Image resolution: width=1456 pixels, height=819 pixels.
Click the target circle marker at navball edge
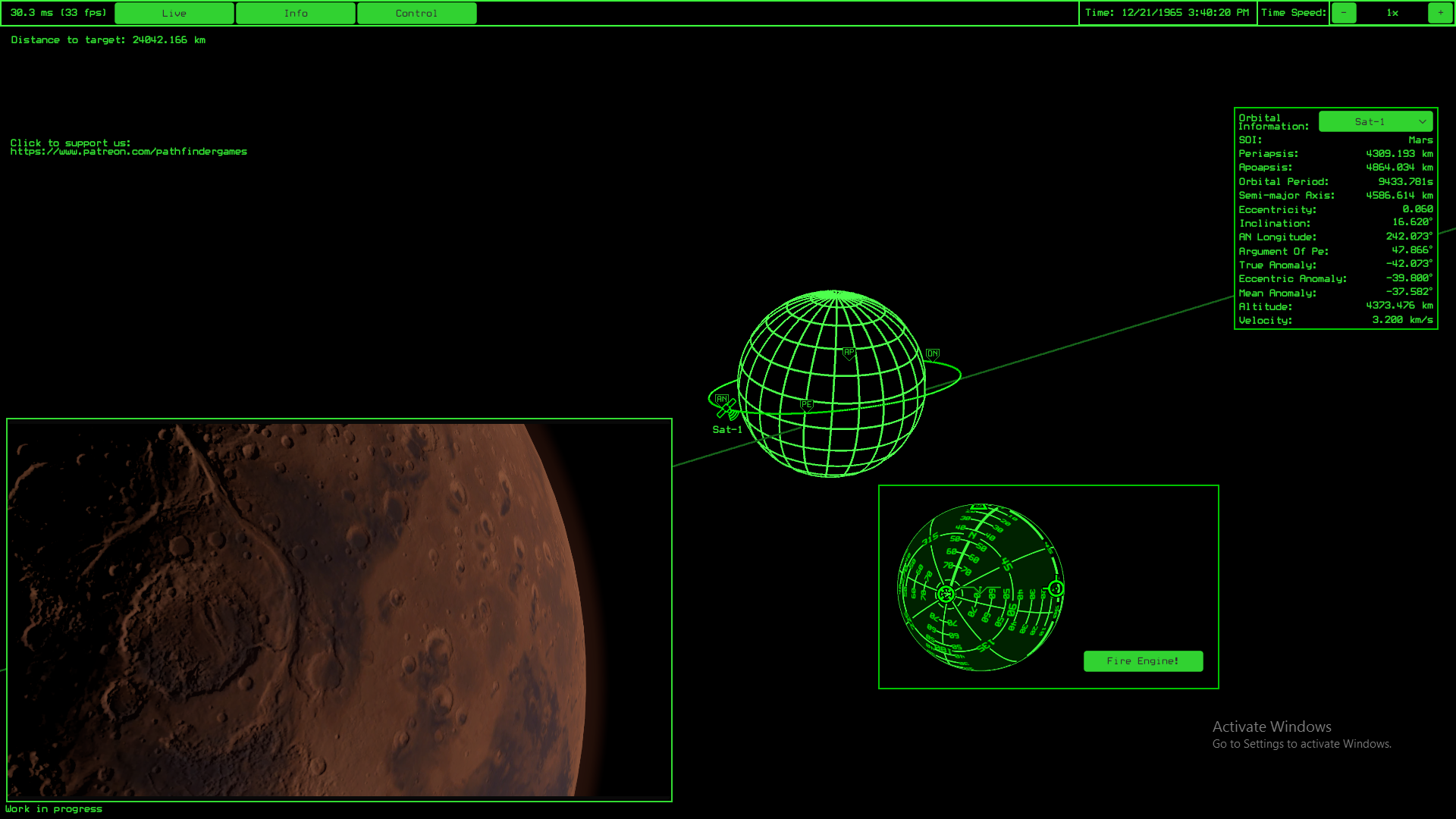click(x=1056, y=588)
